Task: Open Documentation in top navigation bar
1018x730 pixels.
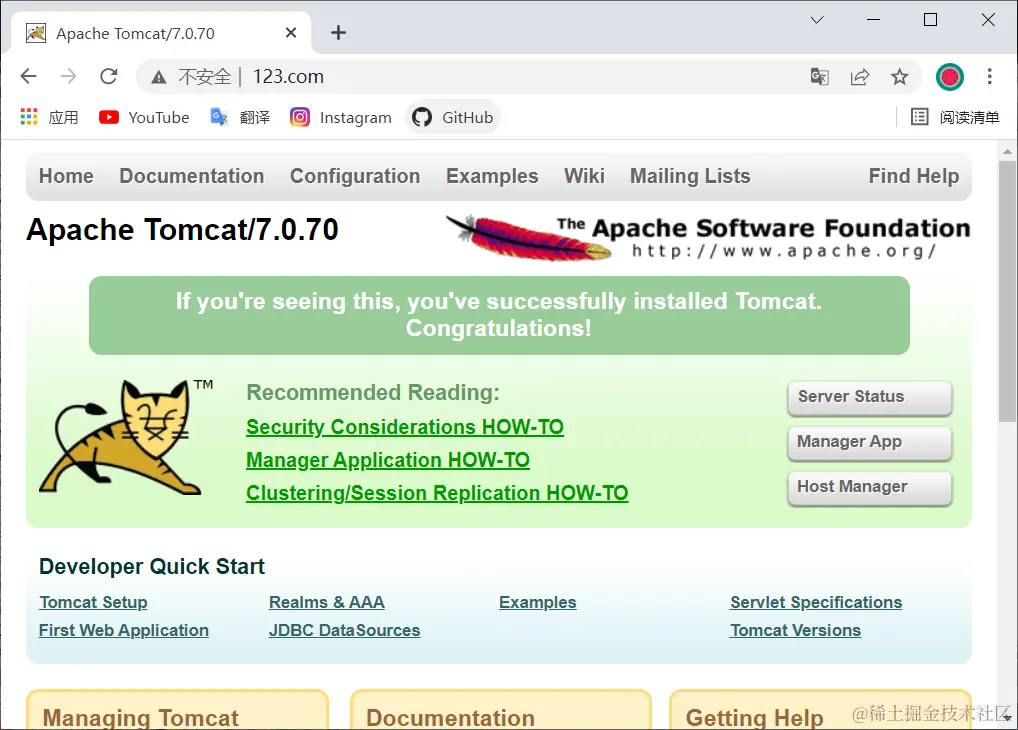Action: [192, 176]
